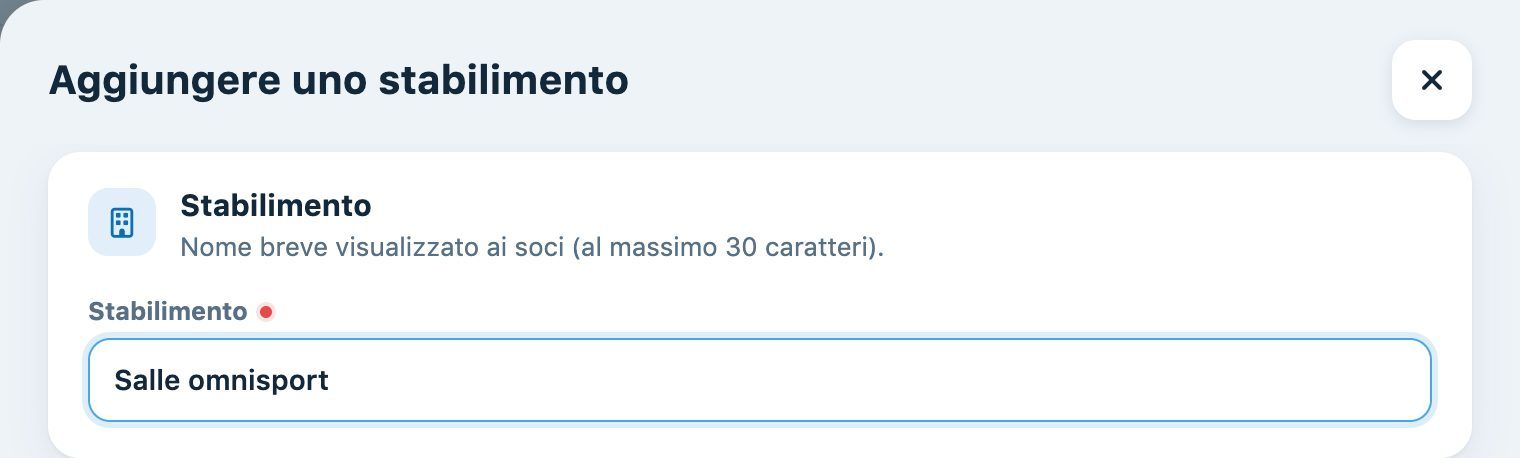Close the Aggiungere uno stabilimento dialog

click(1431, 80)
